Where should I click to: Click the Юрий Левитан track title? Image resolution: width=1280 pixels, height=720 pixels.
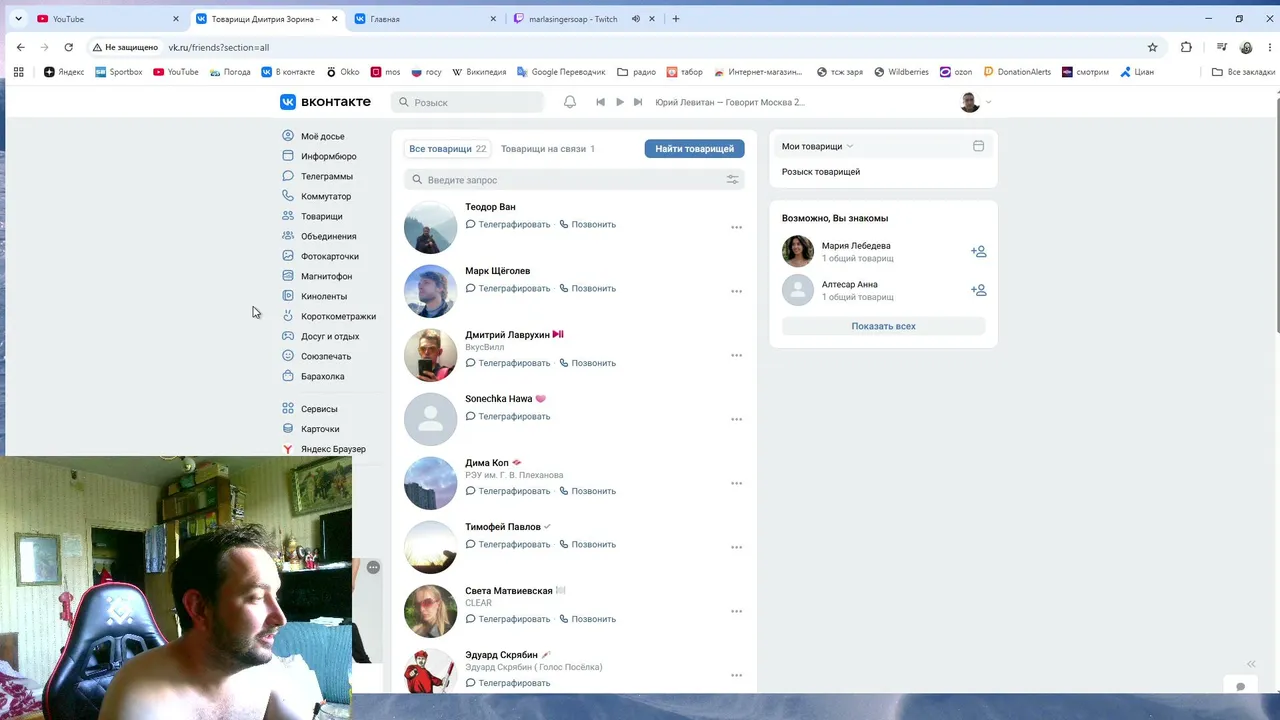point(730,102)
